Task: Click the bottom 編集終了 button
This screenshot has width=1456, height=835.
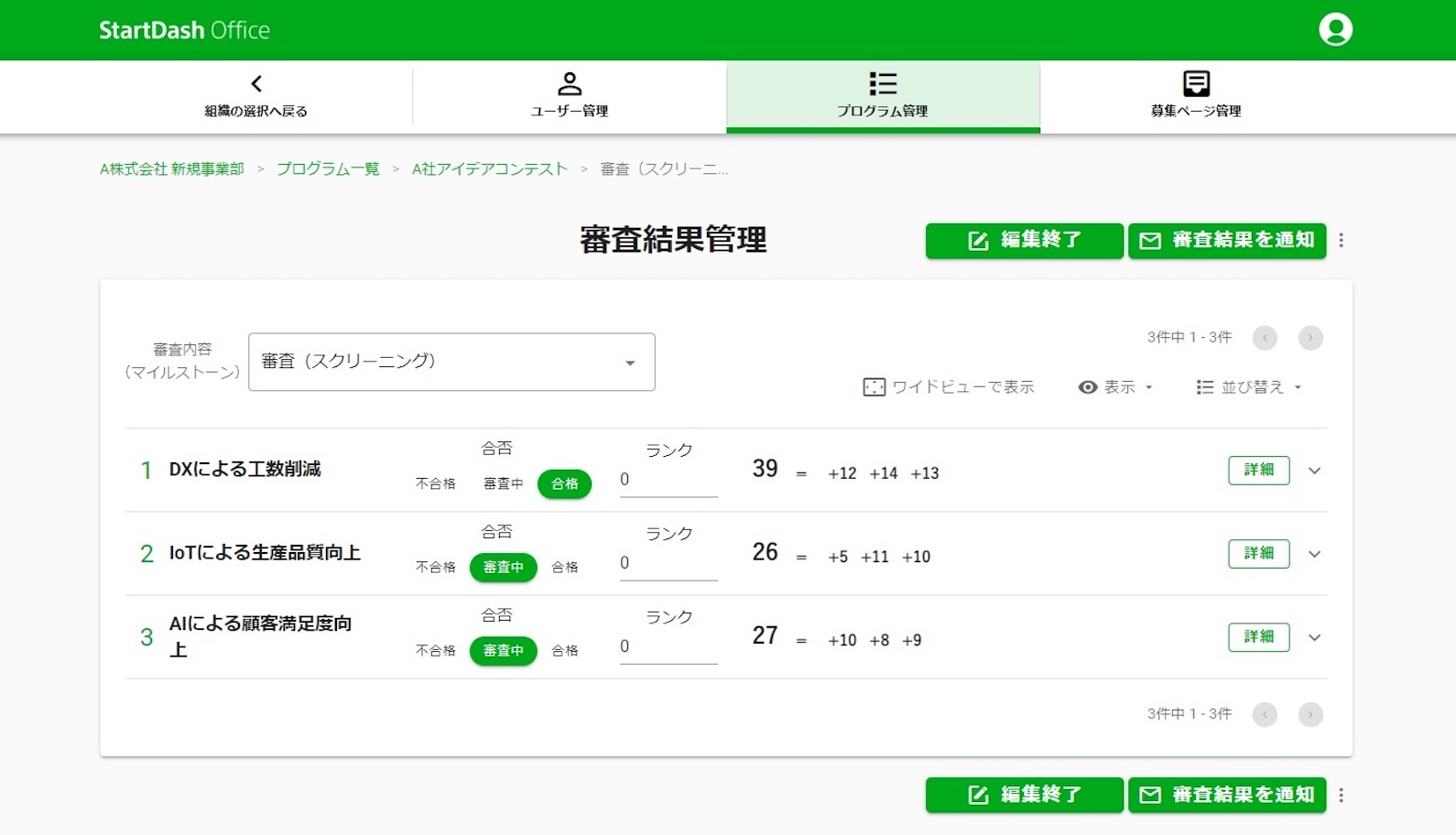Action: (1024, 795)
